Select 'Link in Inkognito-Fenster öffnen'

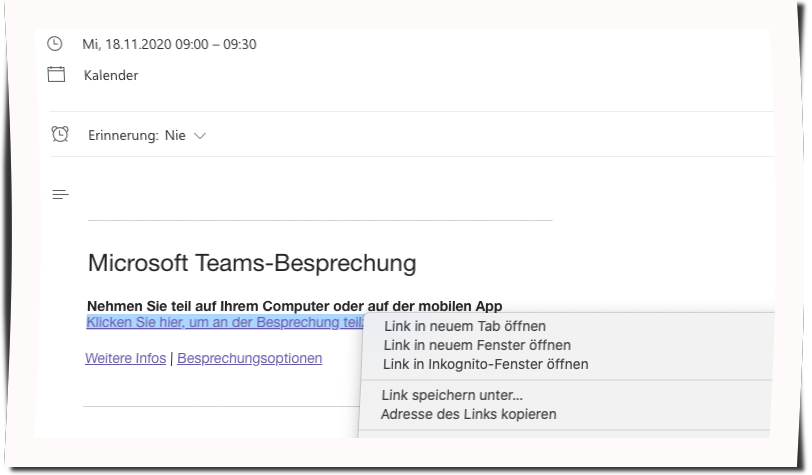tap(486, 364)
